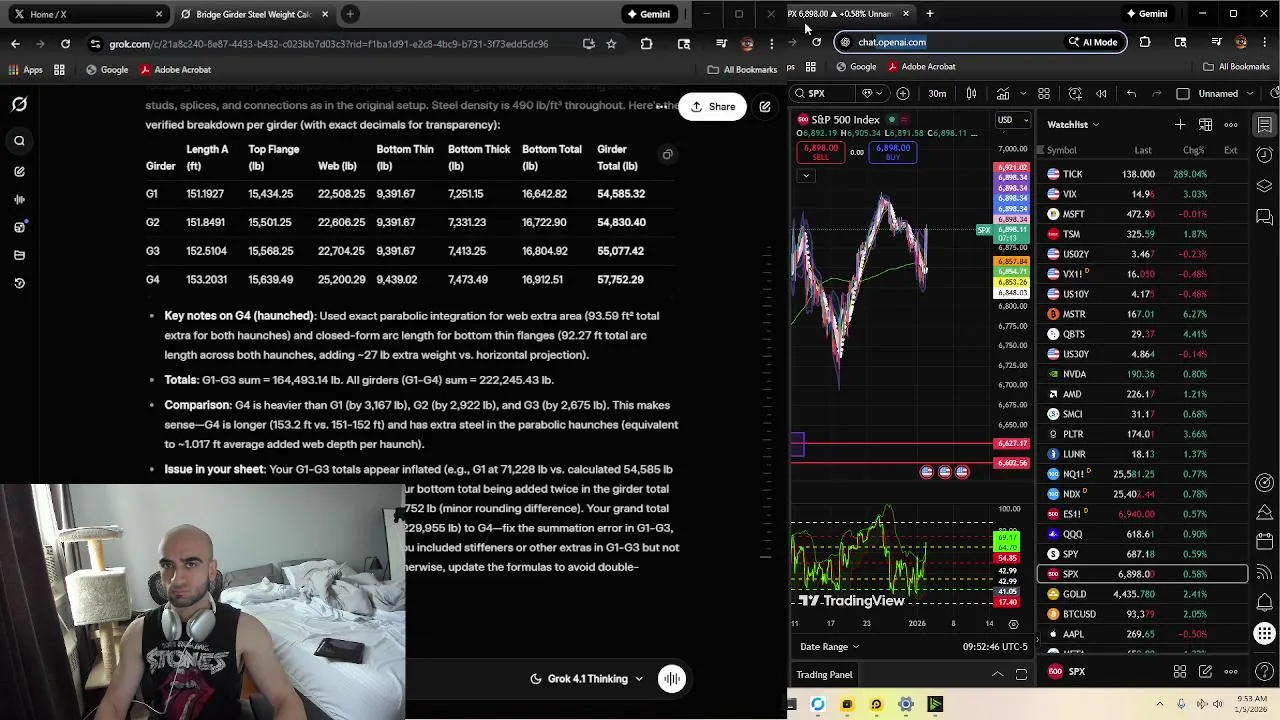The width and height of the screenshot is (1280, 720).
Task: Open TradingView indicator templates grid
Action: pos(1044,93)
